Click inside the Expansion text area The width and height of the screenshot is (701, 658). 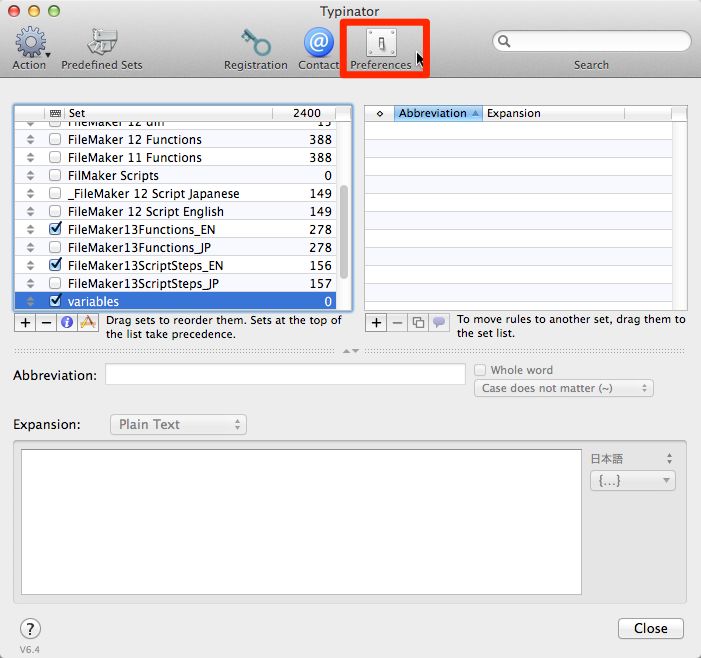click(x=301, y=522)
